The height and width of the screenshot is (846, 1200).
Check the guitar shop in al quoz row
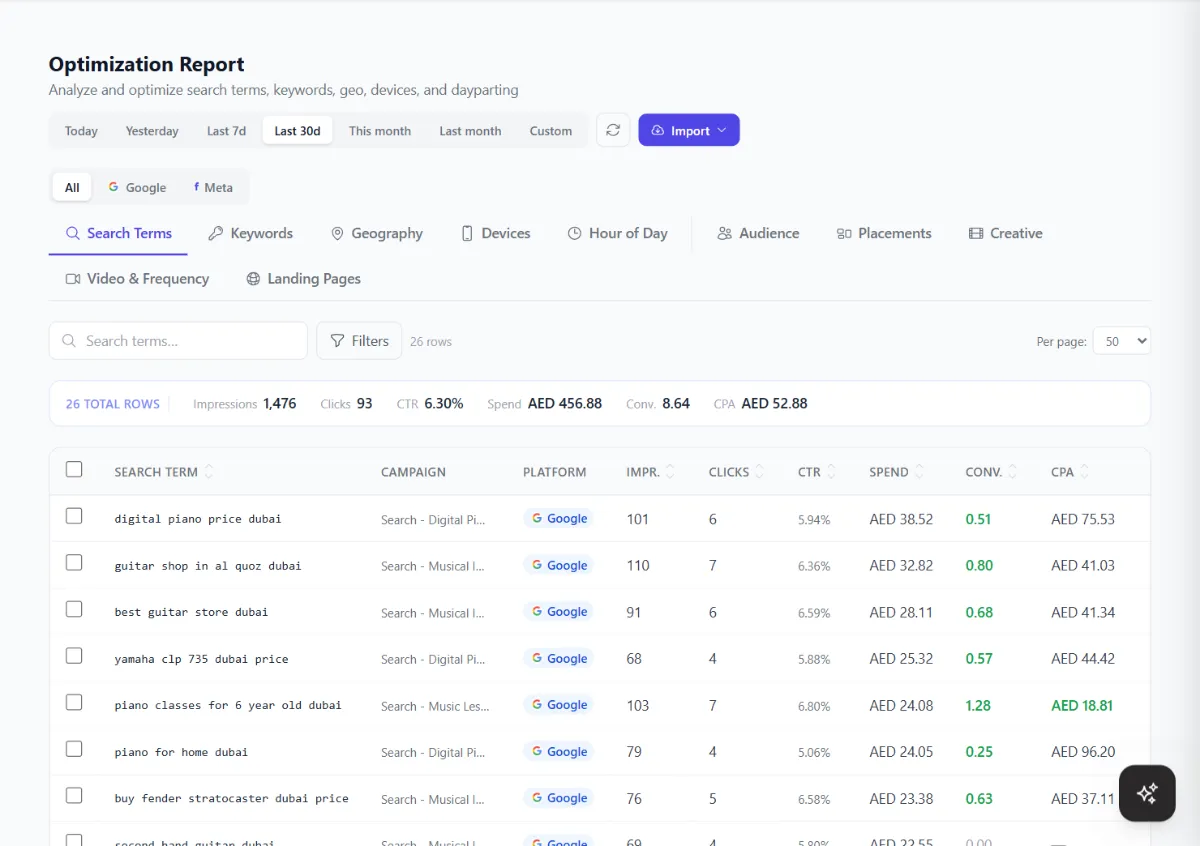(x=74, y=563)
